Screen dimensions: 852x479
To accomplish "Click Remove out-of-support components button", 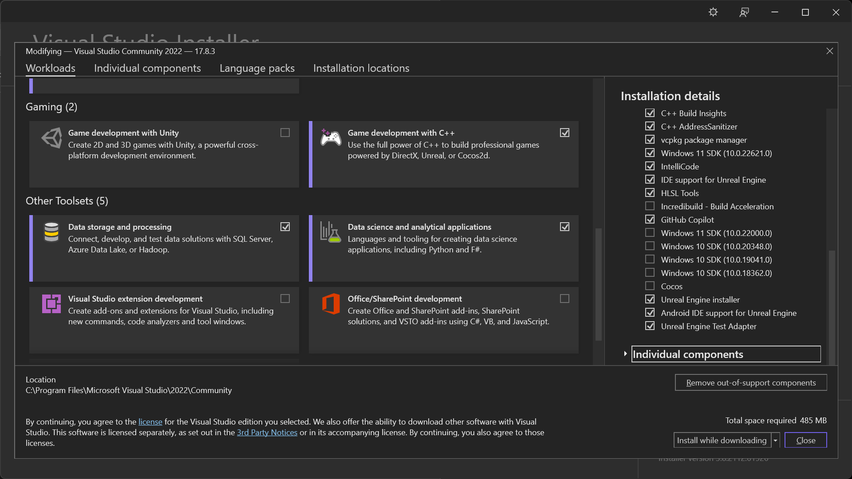I will (751, 382).
